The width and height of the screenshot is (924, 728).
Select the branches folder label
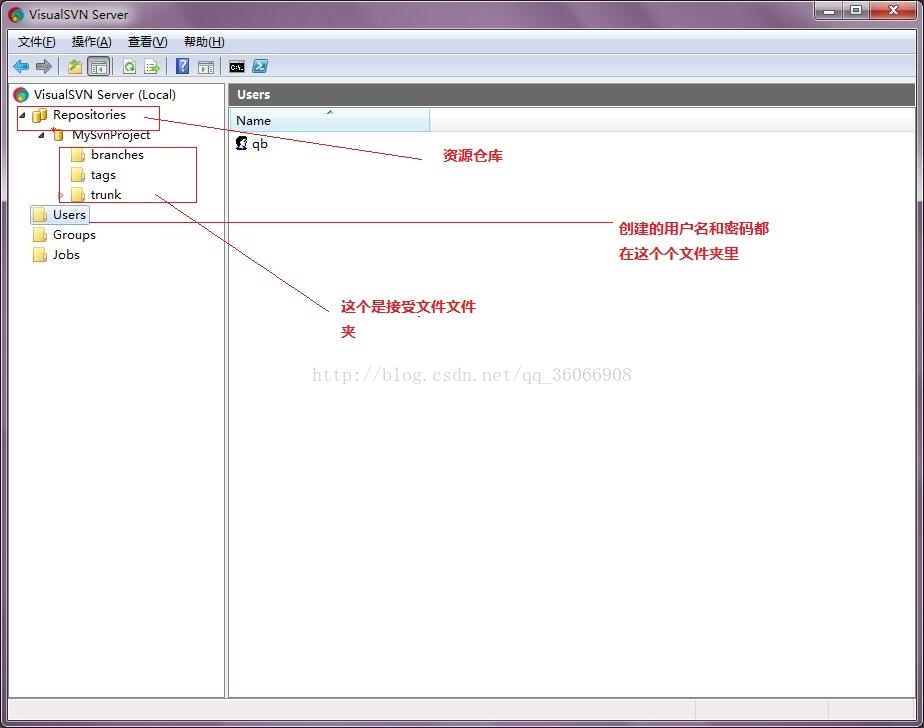[x=117, y=155]
